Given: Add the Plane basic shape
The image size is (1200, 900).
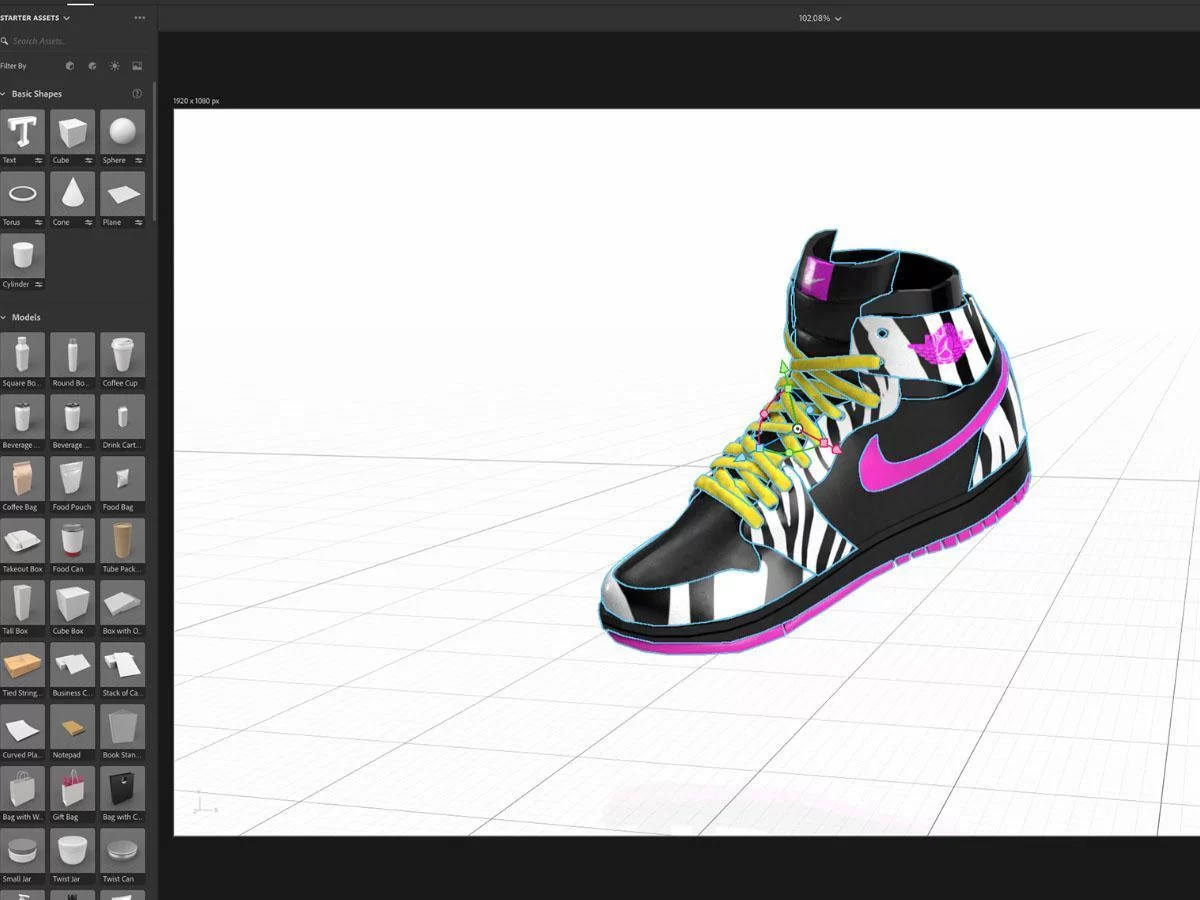Looking at the screenshot, I should (122, 194).
